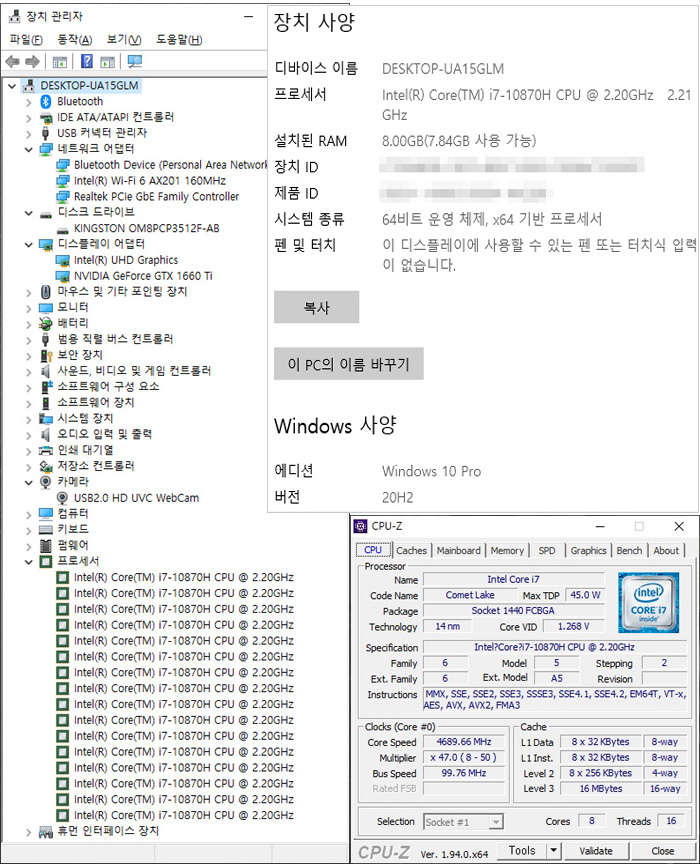
Task: Click the 프로세서 processor category icon
Action: (x=45, y=562)
